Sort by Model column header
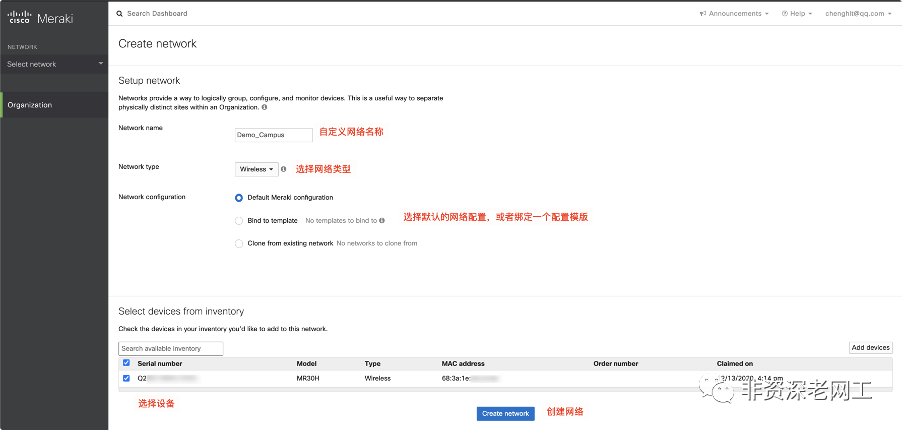 tap(307, 364)
